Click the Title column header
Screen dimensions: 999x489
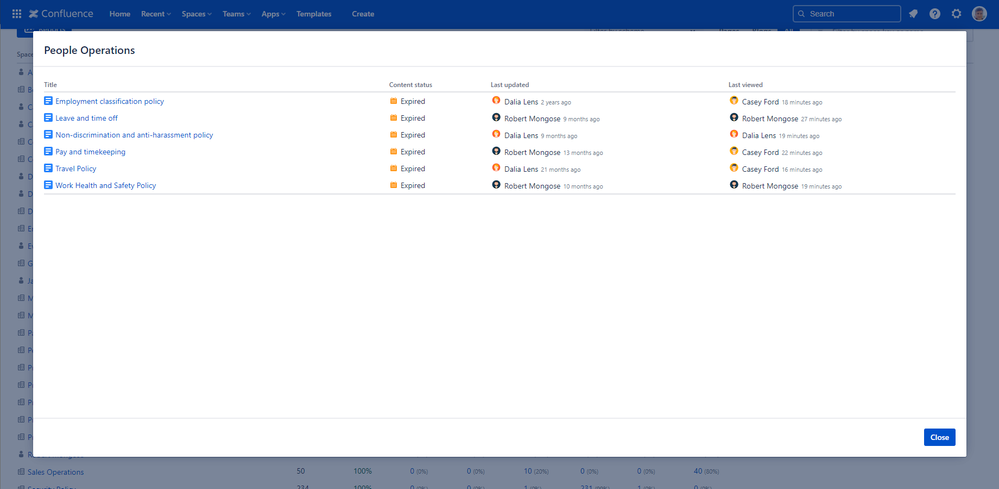[x=50, y=85]
